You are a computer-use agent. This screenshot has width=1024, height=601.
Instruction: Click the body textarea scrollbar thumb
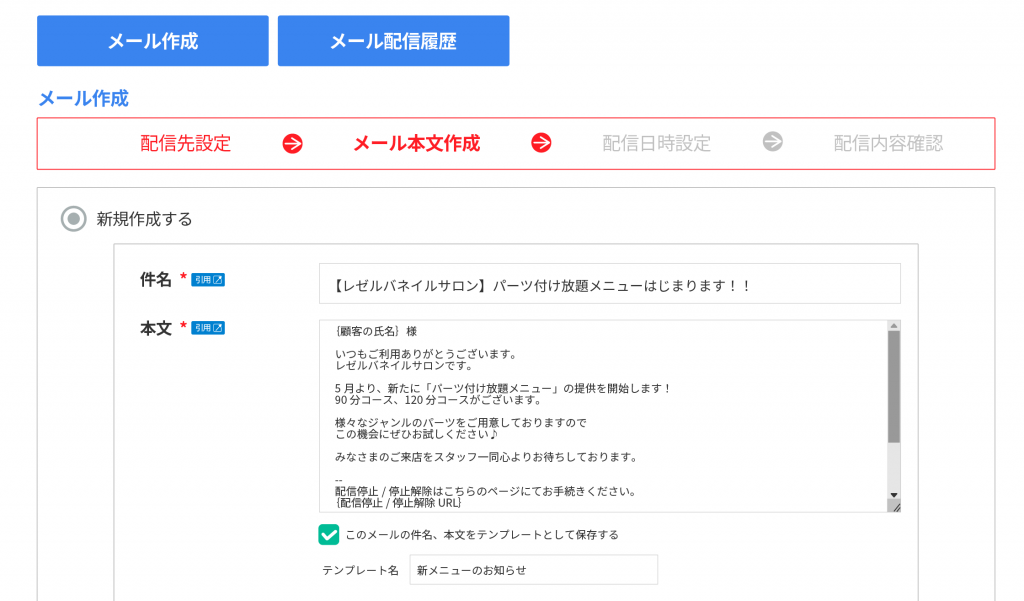[x=893, y=385]
